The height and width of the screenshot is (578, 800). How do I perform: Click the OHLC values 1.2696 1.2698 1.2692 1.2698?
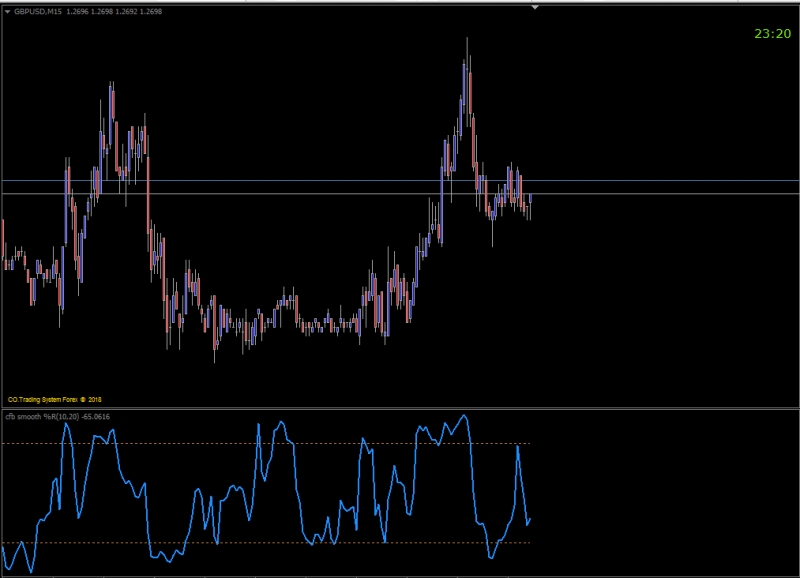pos(114,11)
